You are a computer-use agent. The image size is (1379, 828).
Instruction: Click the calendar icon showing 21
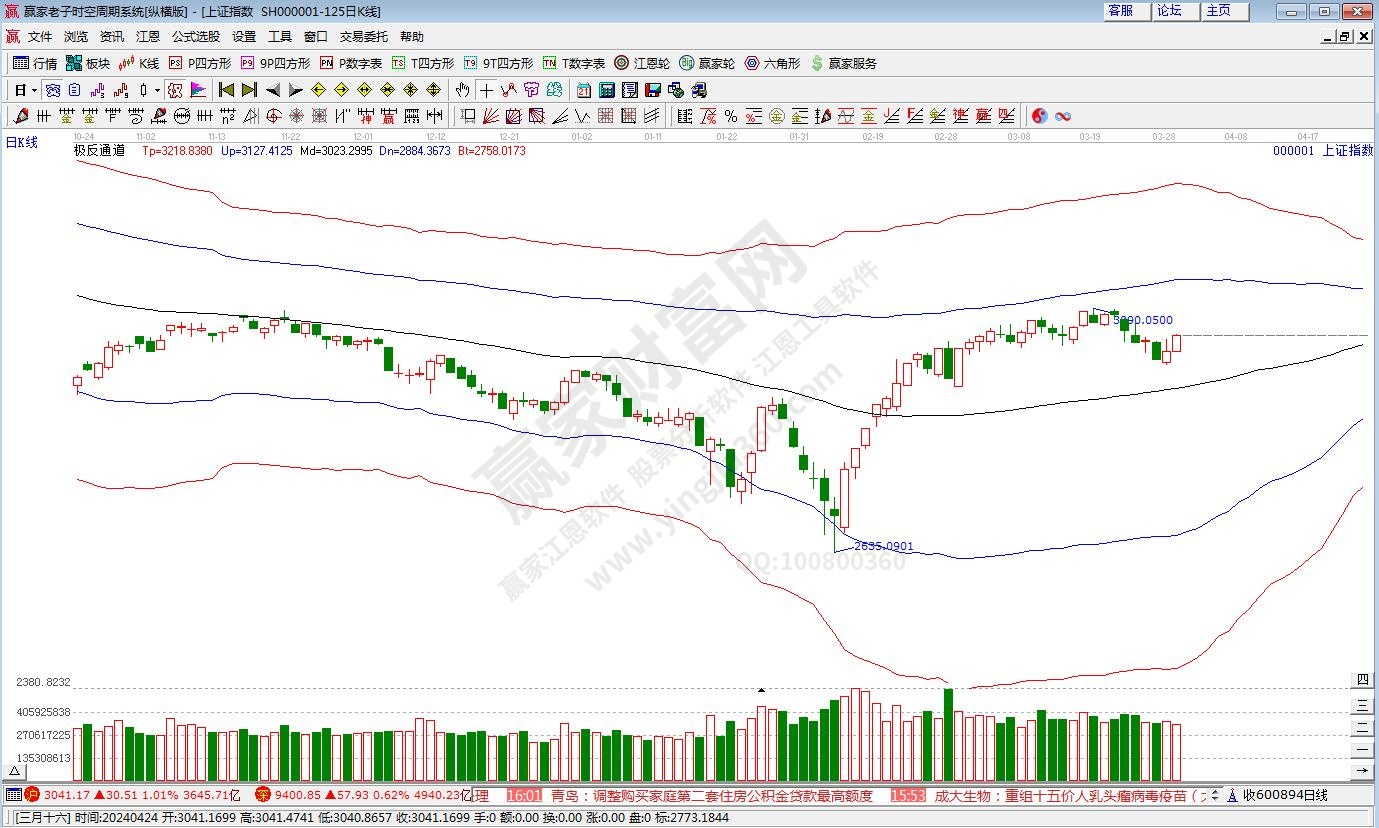click(x=583, y=90)
